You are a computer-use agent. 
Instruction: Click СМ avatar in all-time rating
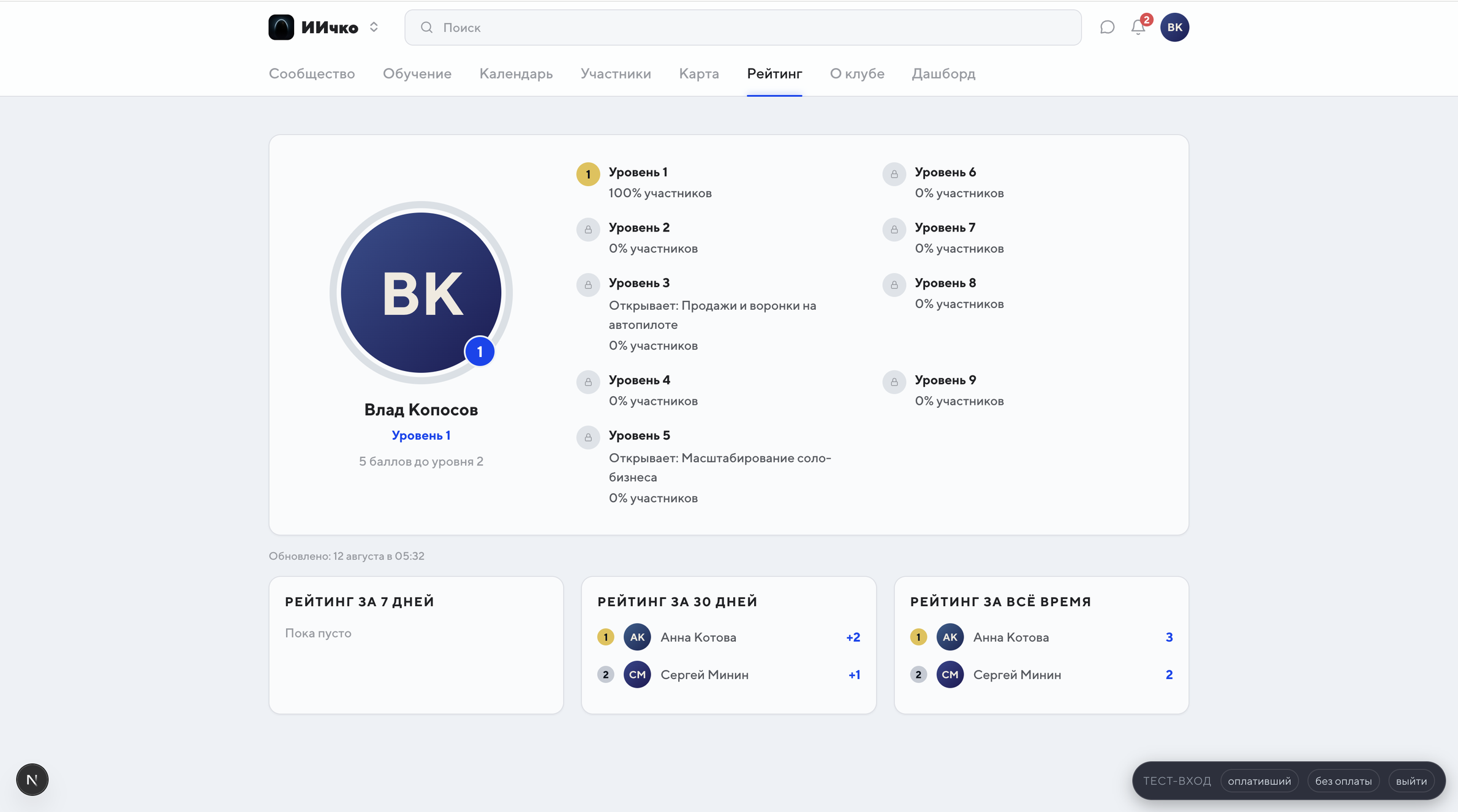coord(950,674)
